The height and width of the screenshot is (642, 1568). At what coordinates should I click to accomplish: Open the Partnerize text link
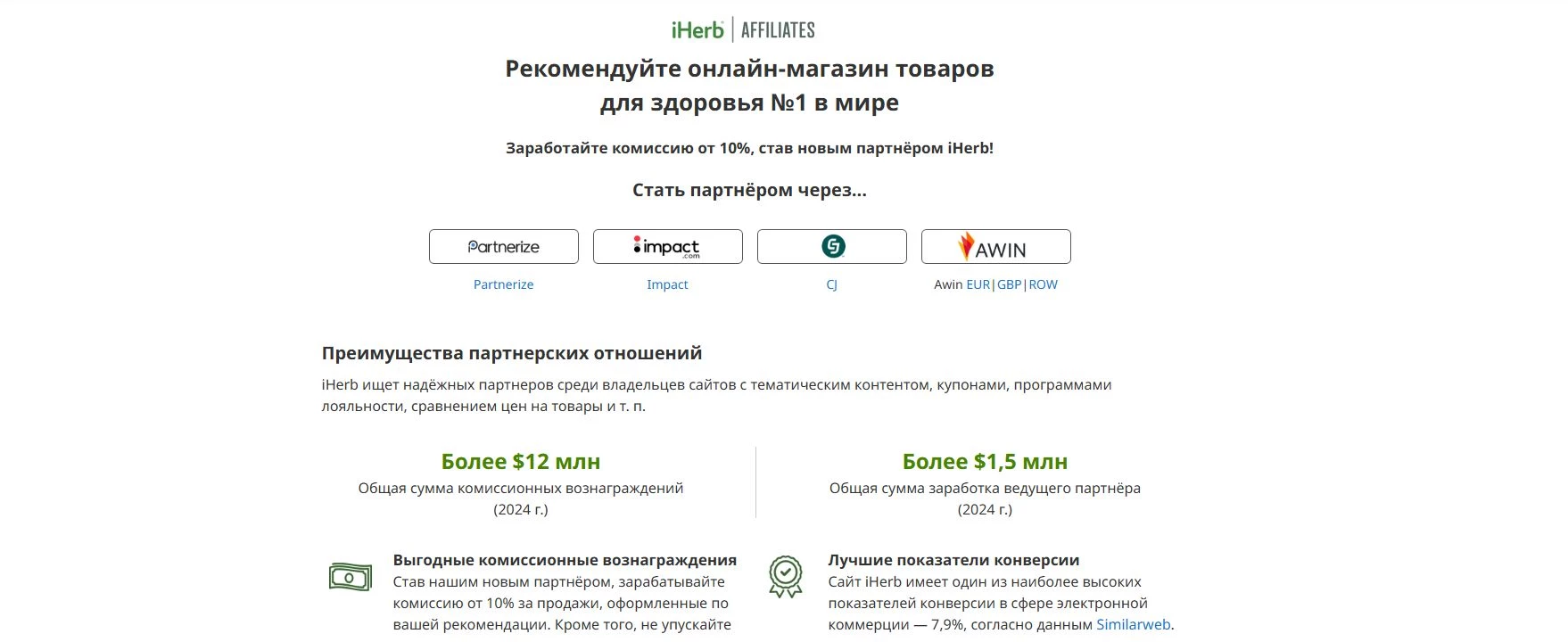pos(504,284)
